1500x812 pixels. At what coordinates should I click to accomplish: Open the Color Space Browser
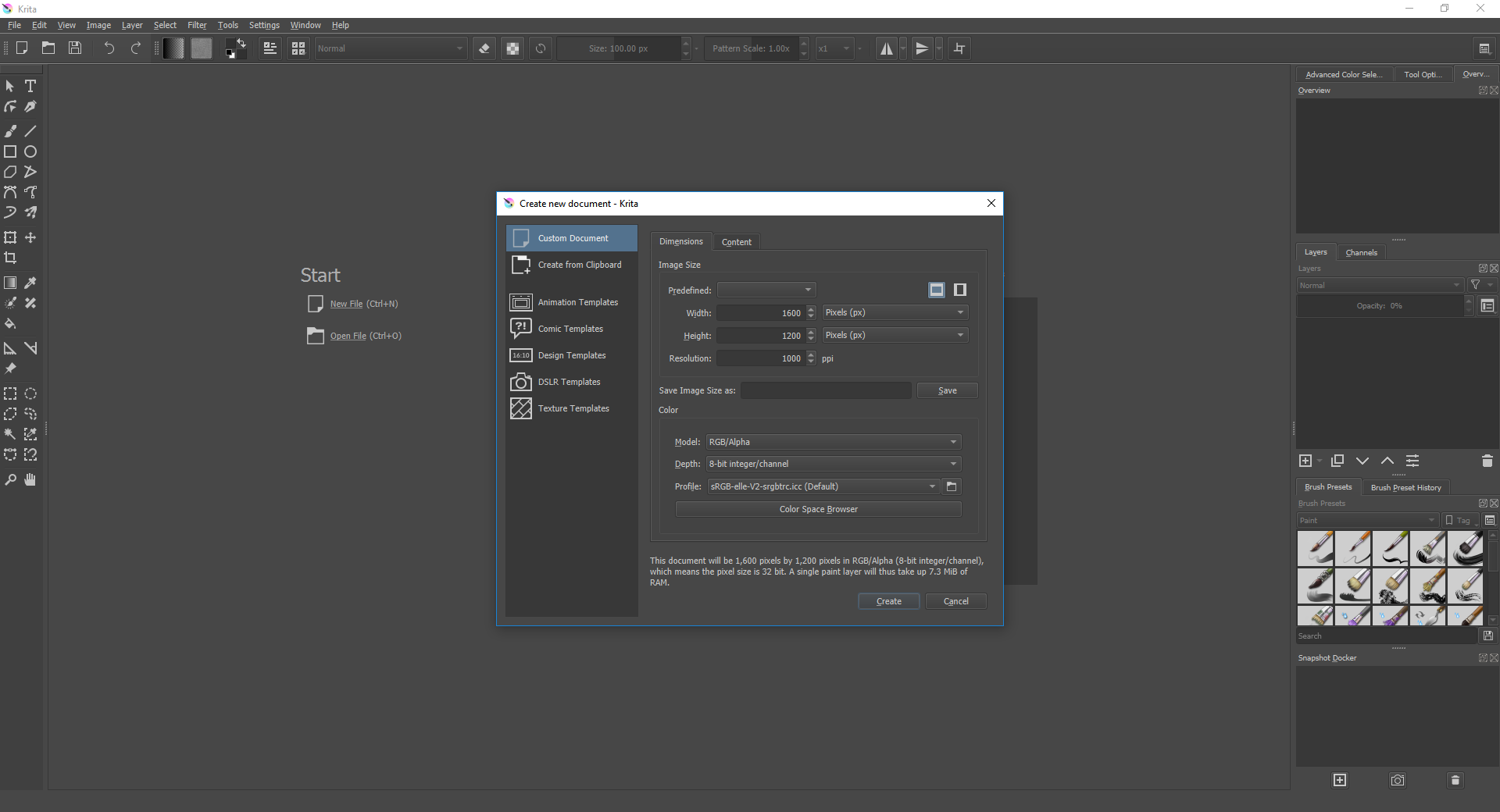coord(818,509)
